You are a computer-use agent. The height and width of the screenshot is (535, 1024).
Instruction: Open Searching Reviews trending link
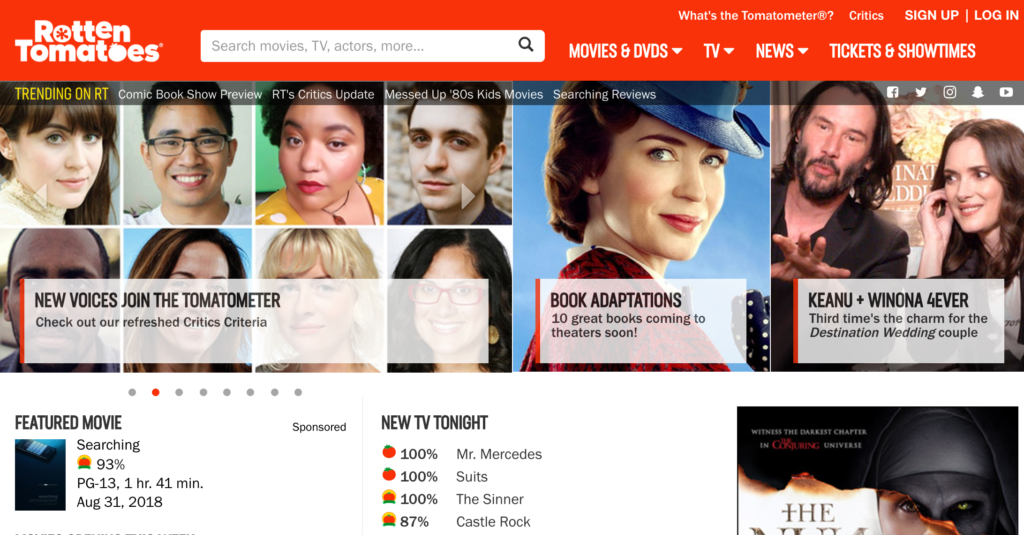pyautogui.click(x=604, y=94)
